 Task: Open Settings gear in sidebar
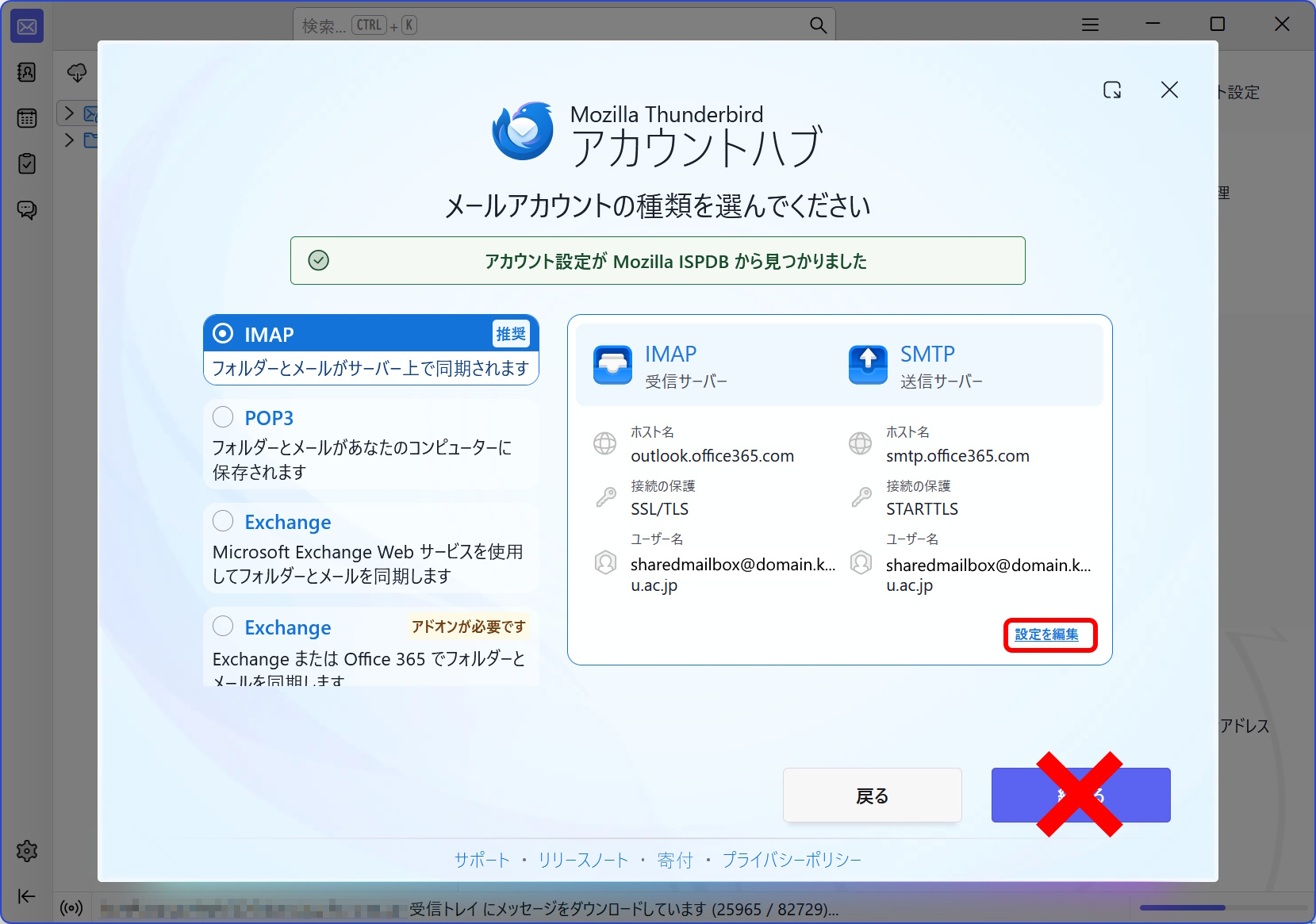[27, 851]
